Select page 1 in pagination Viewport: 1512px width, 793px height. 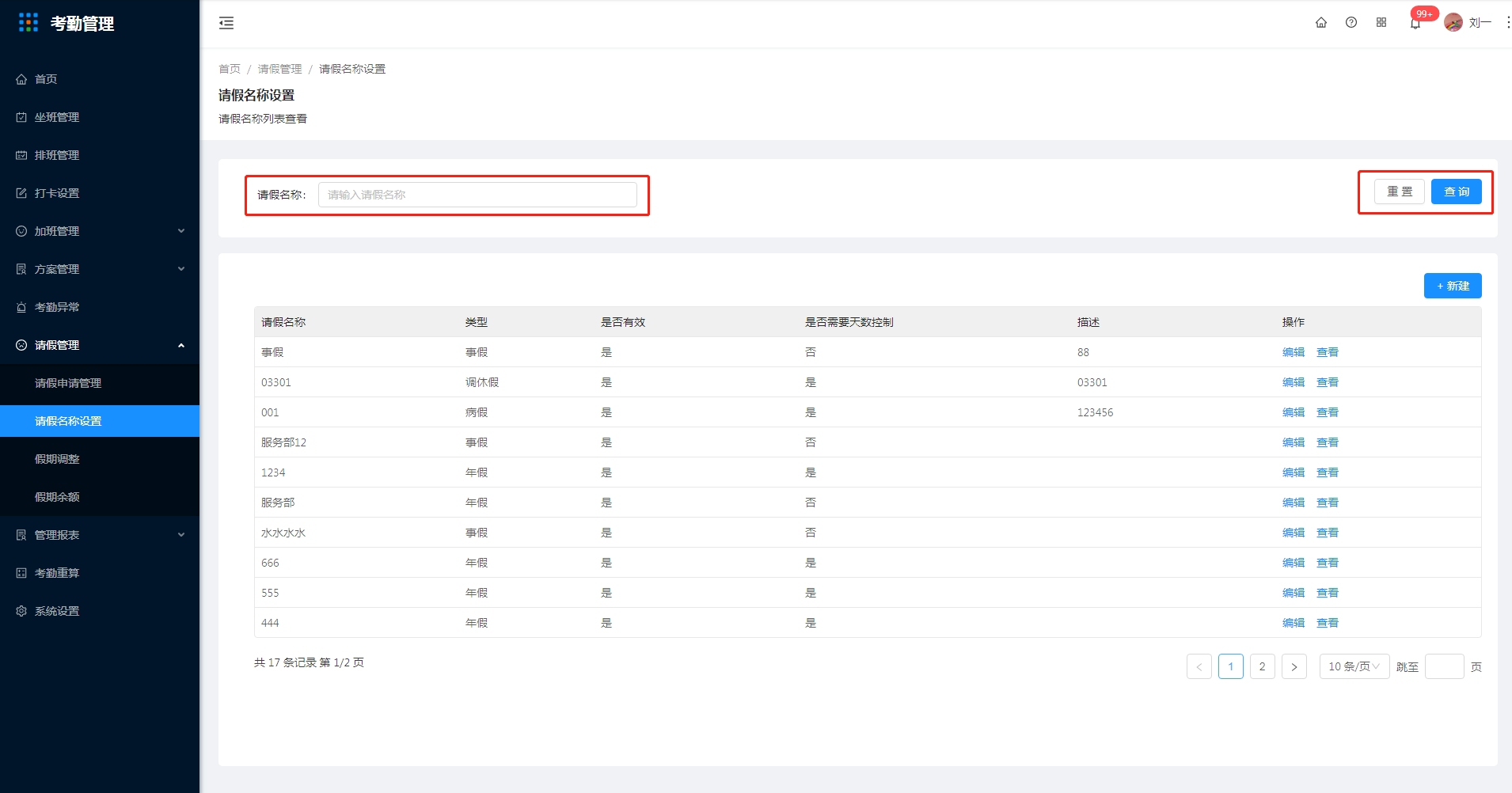tap(1231, 666)
